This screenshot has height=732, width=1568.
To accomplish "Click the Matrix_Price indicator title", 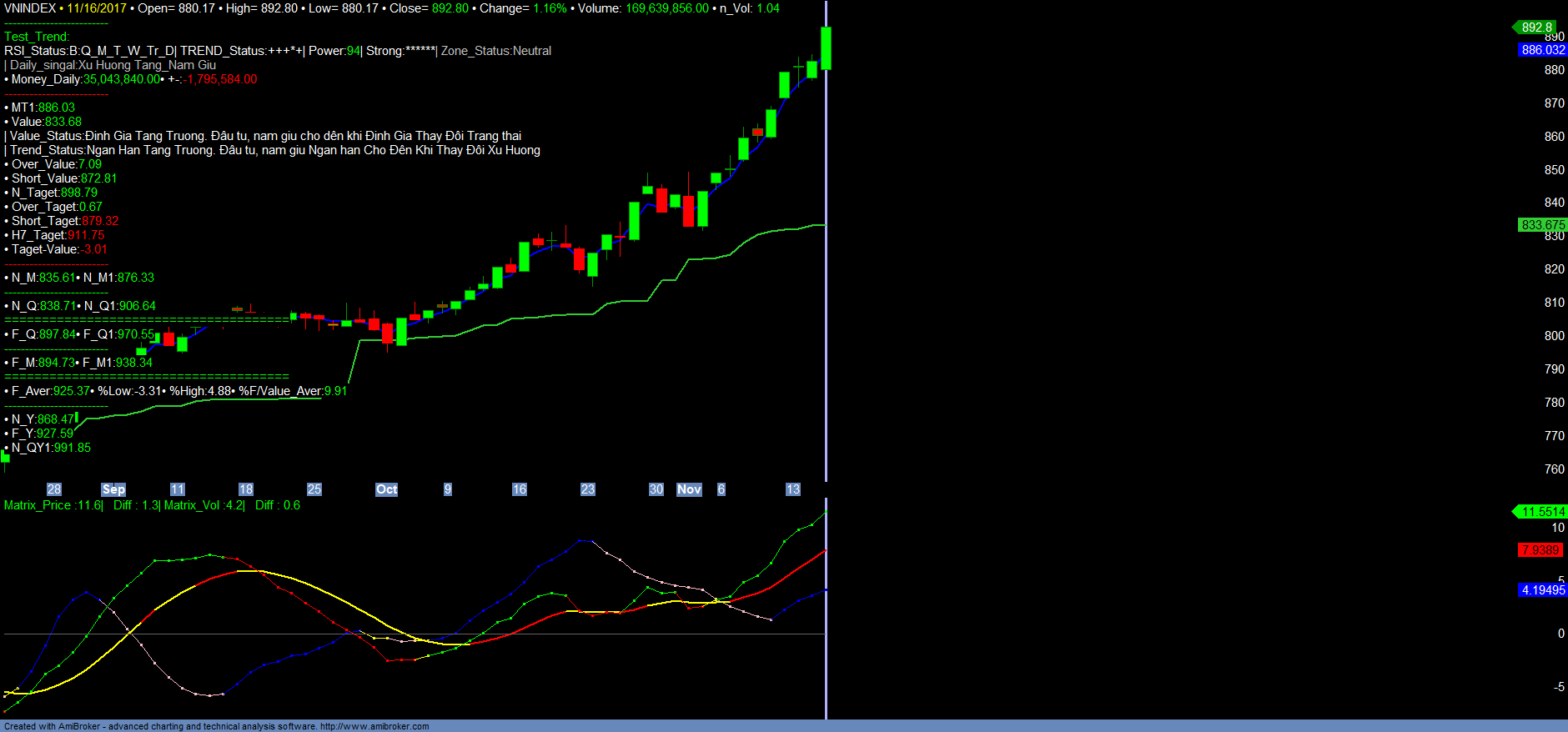I will coord(53,505).
